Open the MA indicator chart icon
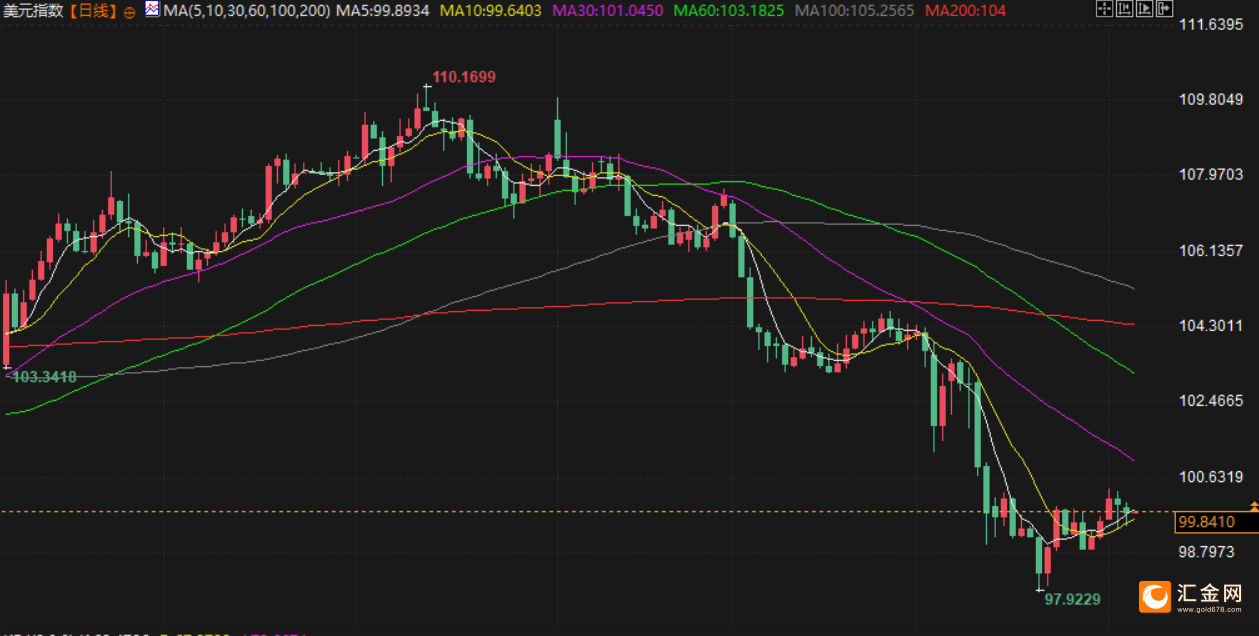The height and width of the screenshot is (636, 1259). point(151,10)
